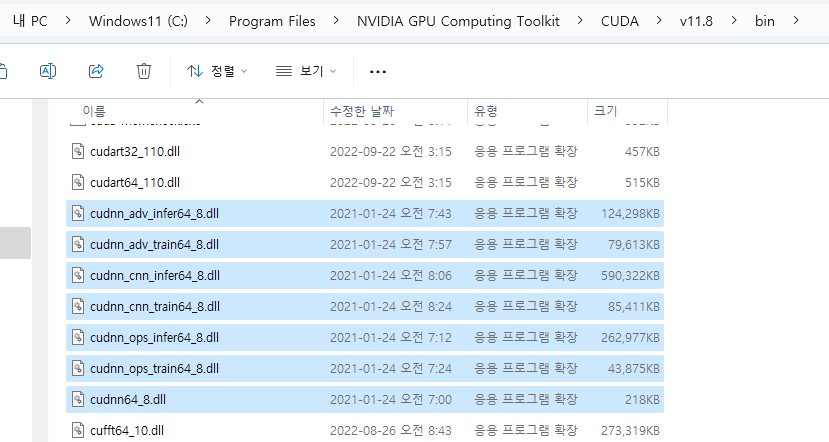Viewport: 829px width, 442px height.
Task: Click the Share toolbar icon
Action: 96,71
